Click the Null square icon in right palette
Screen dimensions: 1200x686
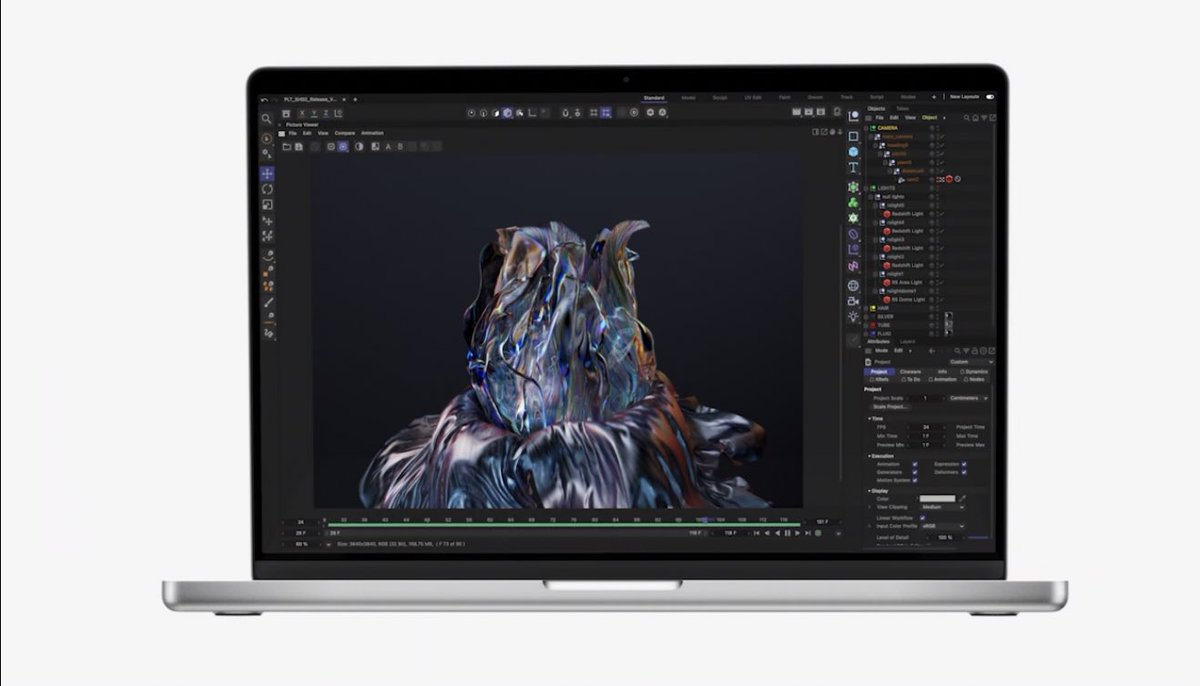pos(853,136)
